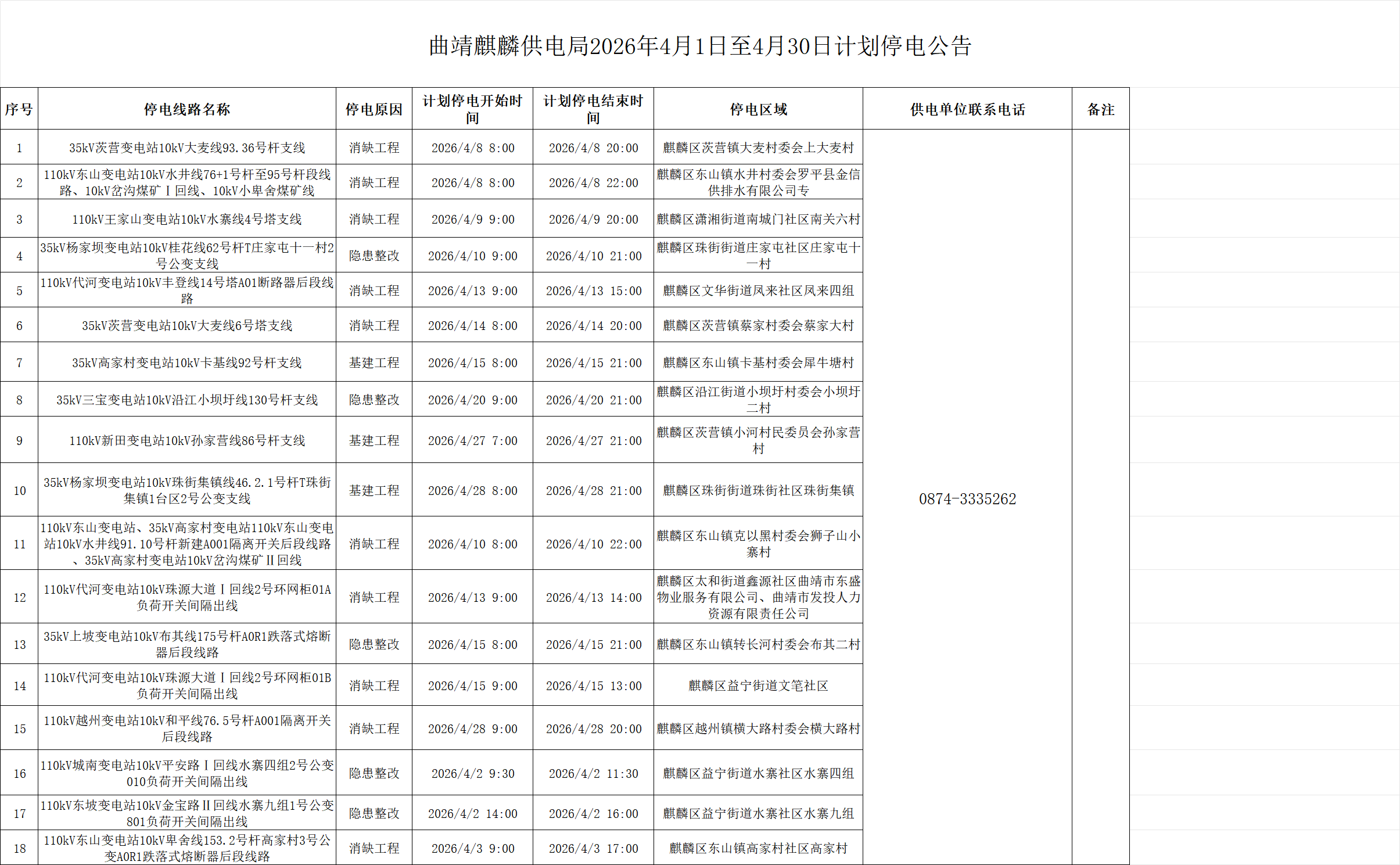
Task: Click area cell 麒麟区益宁街道文笔社区
Action: tap(758, 685)
